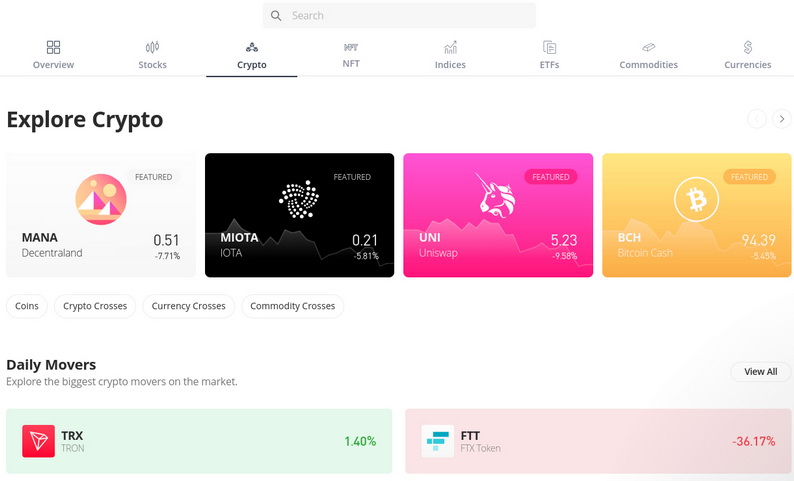Image resolution: width=794 pixels, height=481 pixels.
Task: Go to the Commodities tab
Action: [648, 55]
